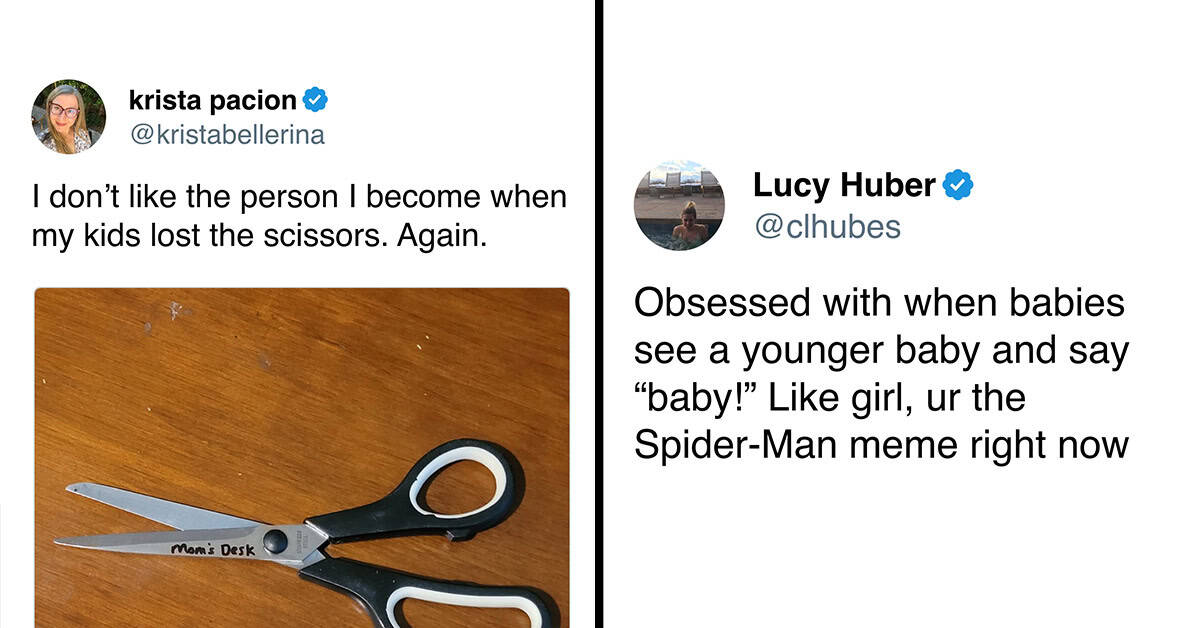Click the scissors' pivot screw

pyautogui.click(x=274, y=542)
